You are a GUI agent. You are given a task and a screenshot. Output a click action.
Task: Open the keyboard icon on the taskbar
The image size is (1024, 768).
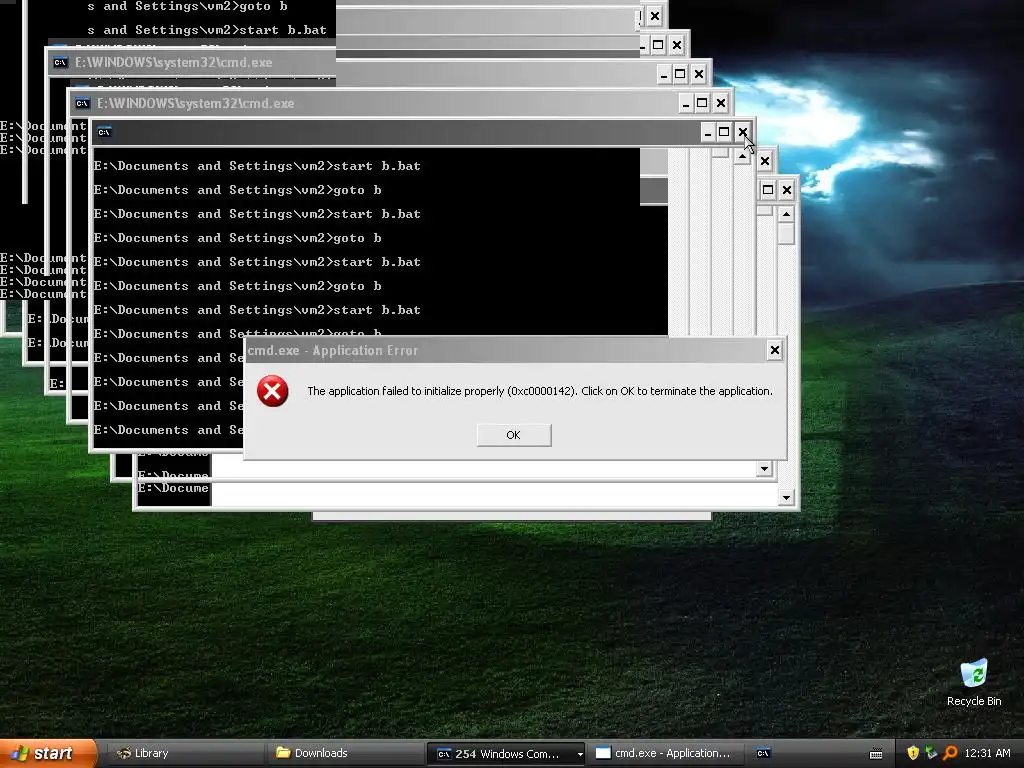point(876,754)
